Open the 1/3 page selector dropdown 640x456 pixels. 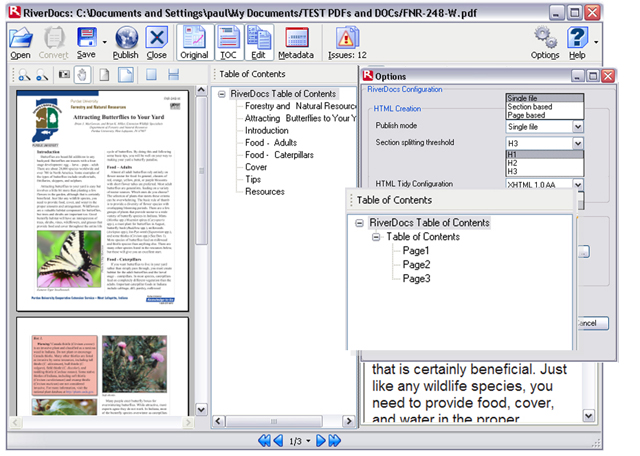coord(308,441)
